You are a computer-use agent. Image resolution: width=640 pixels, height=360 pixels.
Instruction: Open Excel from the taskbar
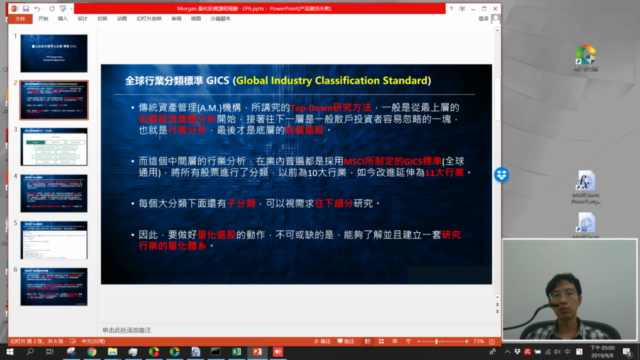click(236, 352)
